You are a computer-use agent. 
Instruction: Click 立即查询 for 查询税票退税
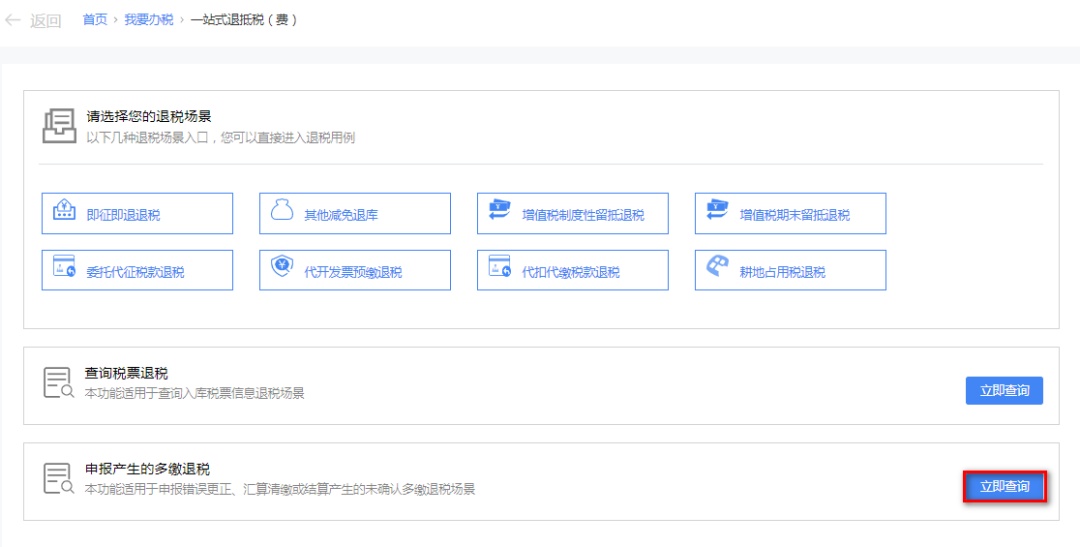click(1004, 390)
